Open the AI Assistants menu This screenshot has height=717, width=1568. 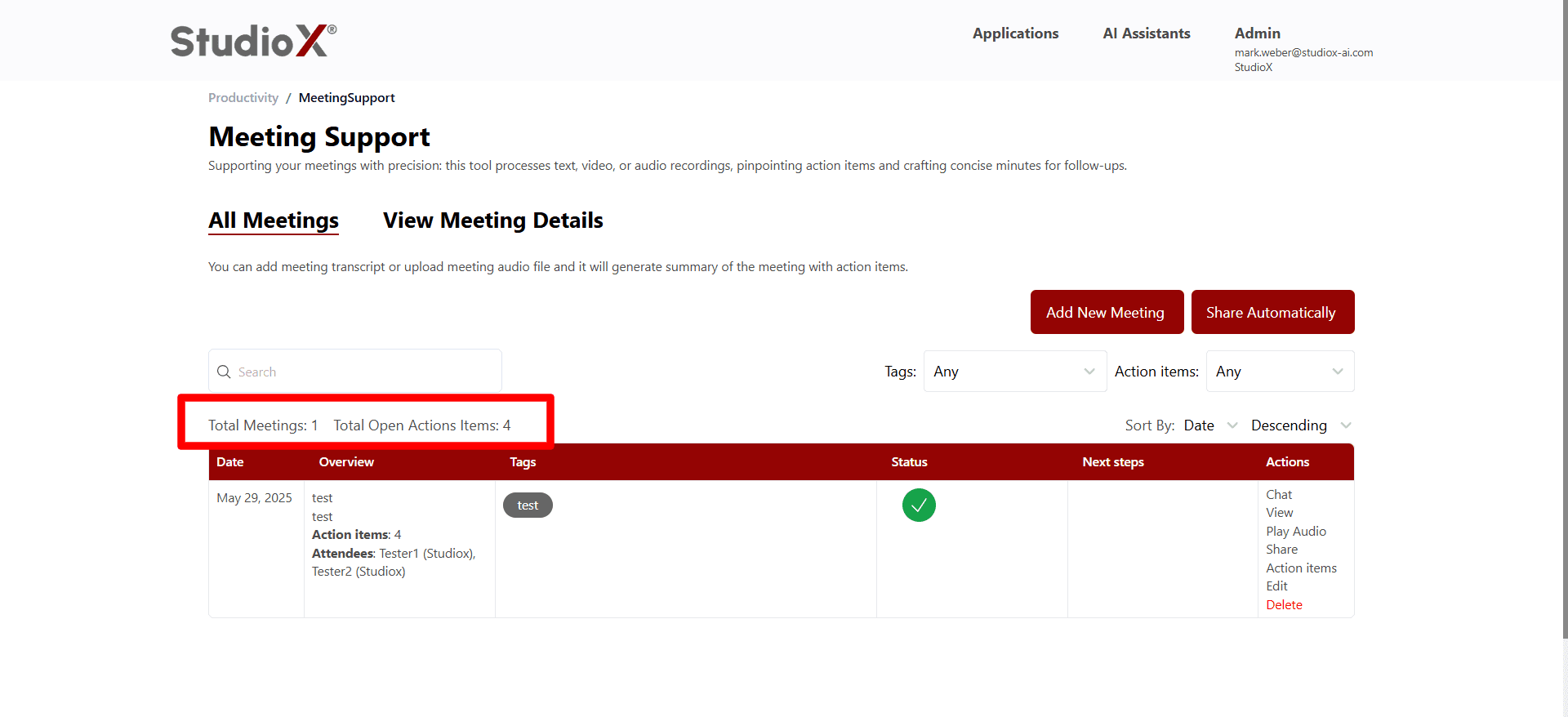(1146, 33)
